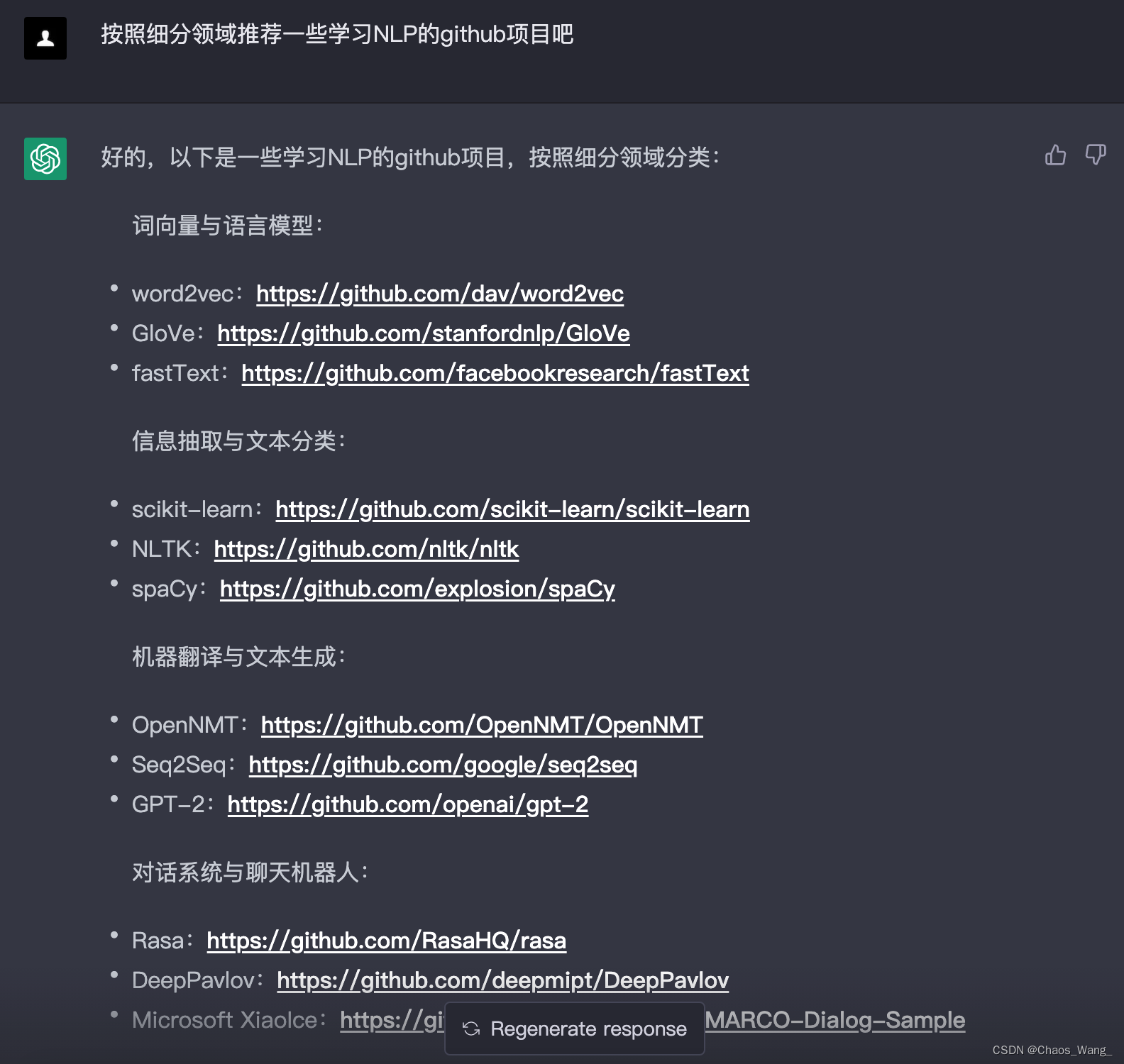Open the RasaHQ rasa link

click(387, 941)
